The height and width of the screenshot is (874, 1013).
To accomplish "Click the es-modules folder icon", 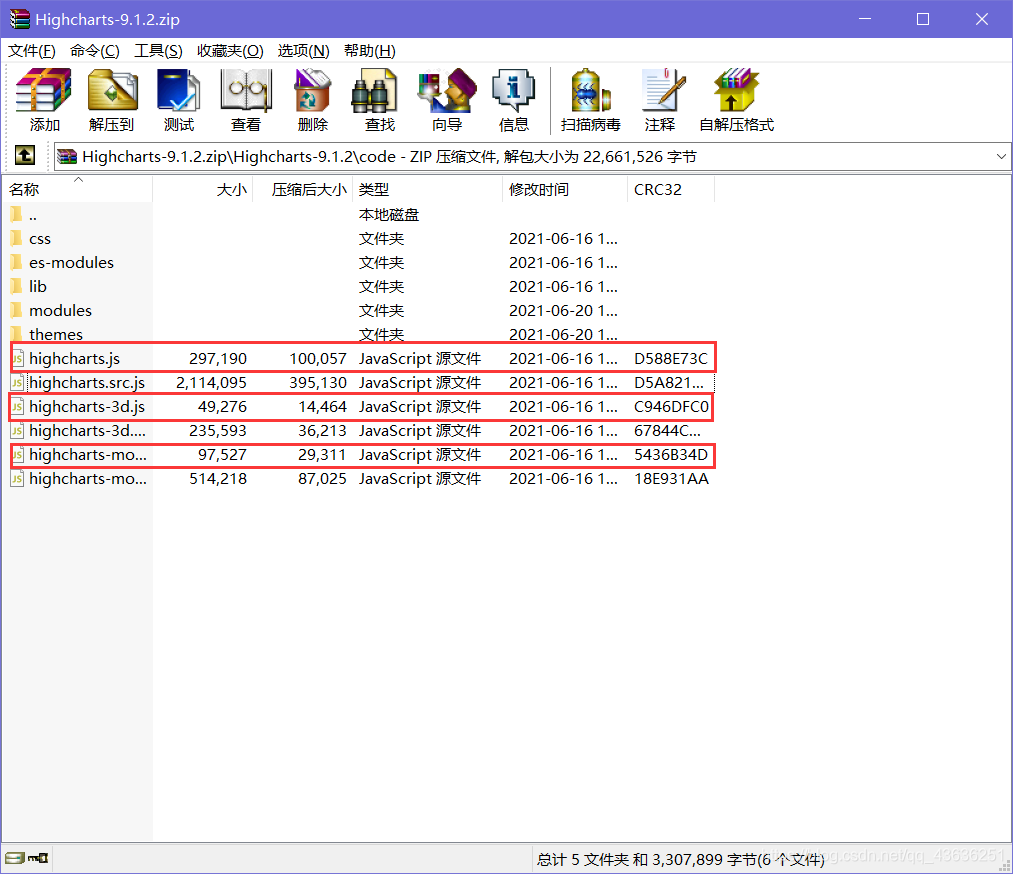I will point(17,262).
